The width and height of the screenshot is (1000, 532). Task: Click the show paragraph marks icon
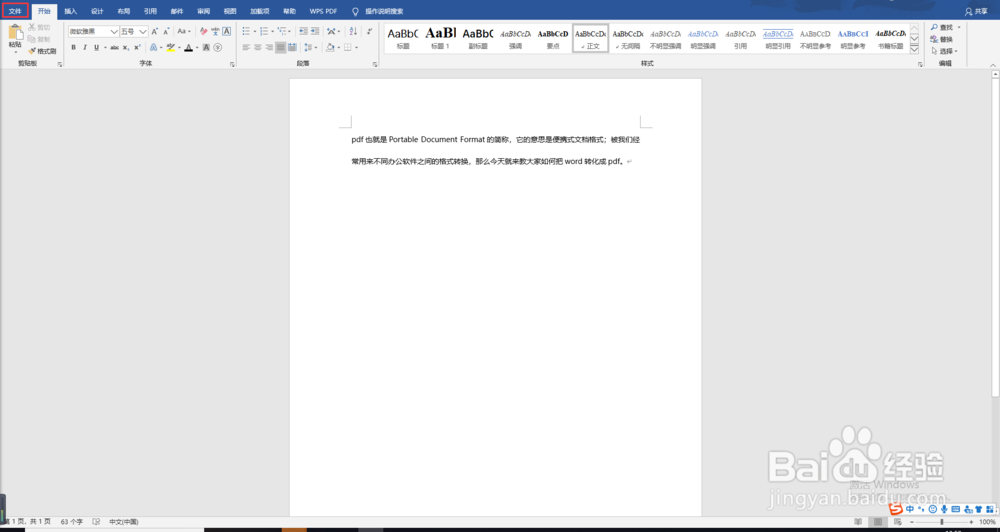tap(369, 31)
